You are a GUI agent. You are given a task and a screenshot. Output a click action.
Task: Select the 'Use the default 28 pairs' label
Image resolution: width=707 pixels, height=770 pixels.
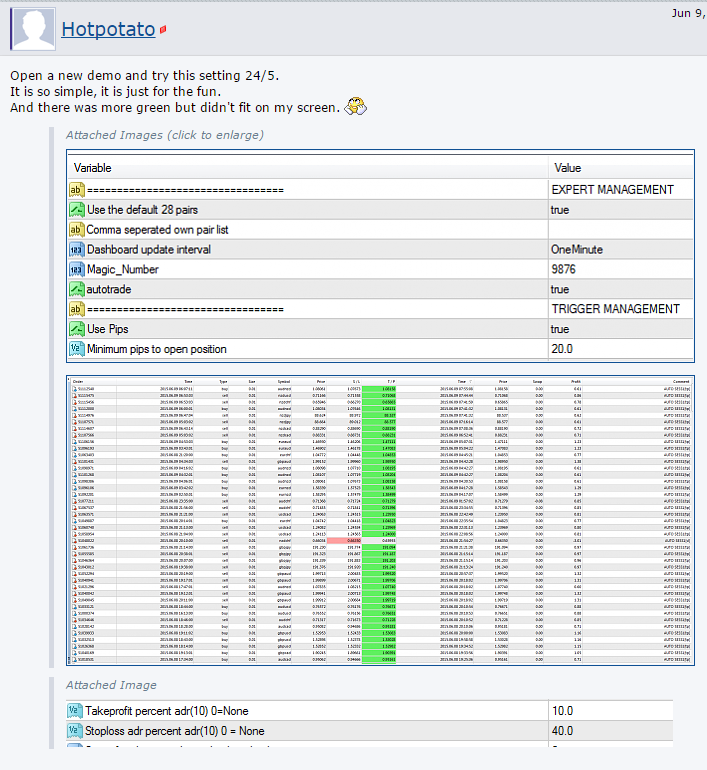(142, 210)
